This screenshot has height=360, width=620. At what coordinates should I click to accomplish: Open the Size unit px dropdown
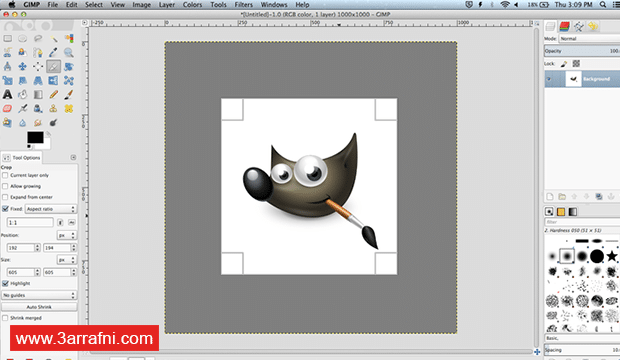click(66, 260)
